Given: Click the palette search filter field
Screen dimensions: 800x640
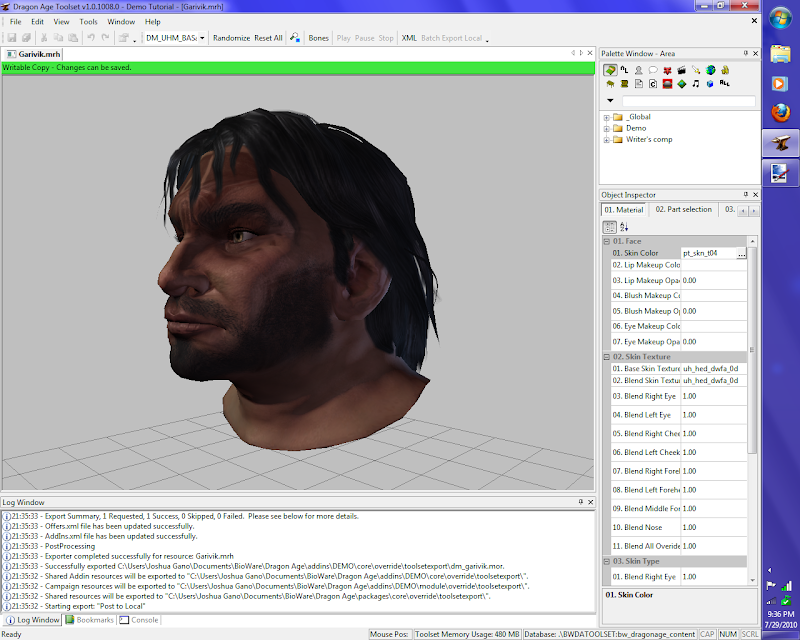Looking at the screenshot, I should pyautogui.click(x=688, y=101).
